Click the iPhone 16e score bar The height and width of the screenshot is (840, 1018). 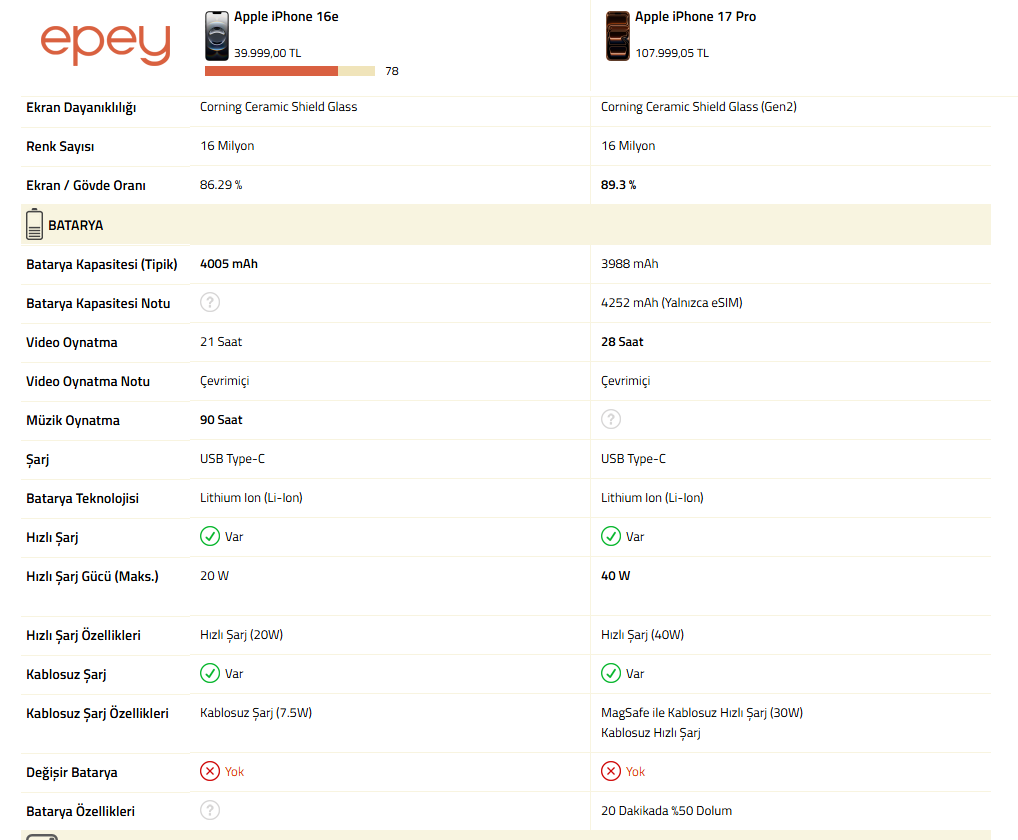290,71
